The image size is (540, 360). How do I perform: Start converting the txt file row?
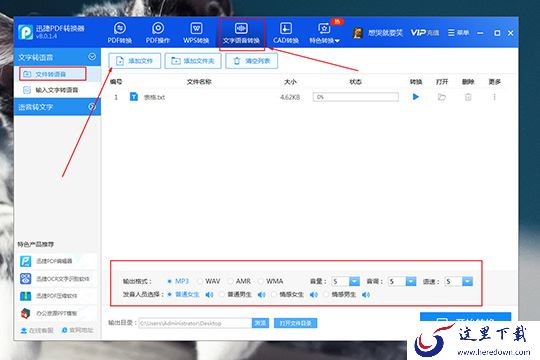pyautogui.click(x=416, y=97)
